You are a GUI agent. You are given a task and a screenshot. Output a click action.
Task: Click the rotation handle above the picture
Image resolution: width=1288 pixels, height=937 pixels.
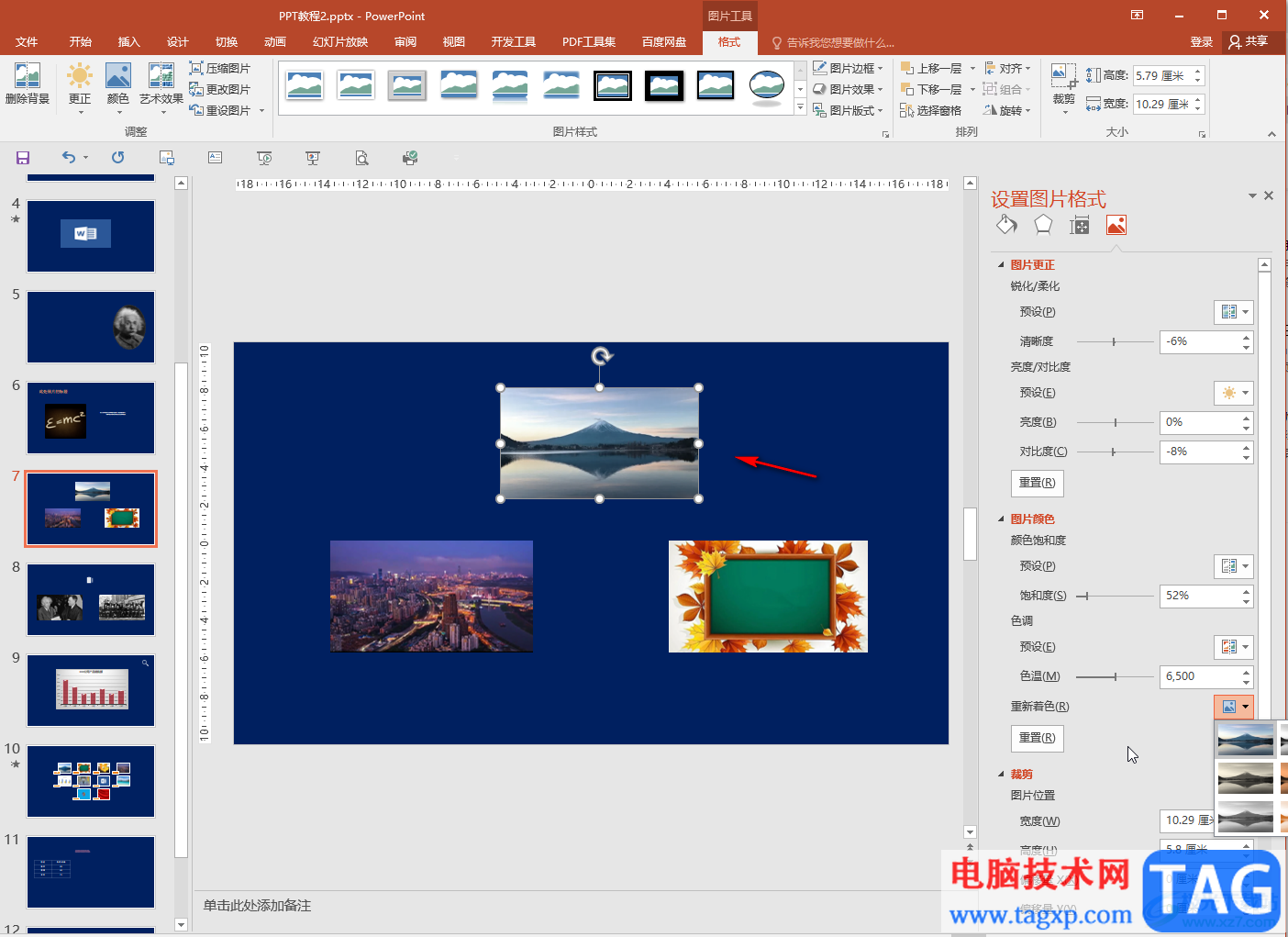coord(601,356)
